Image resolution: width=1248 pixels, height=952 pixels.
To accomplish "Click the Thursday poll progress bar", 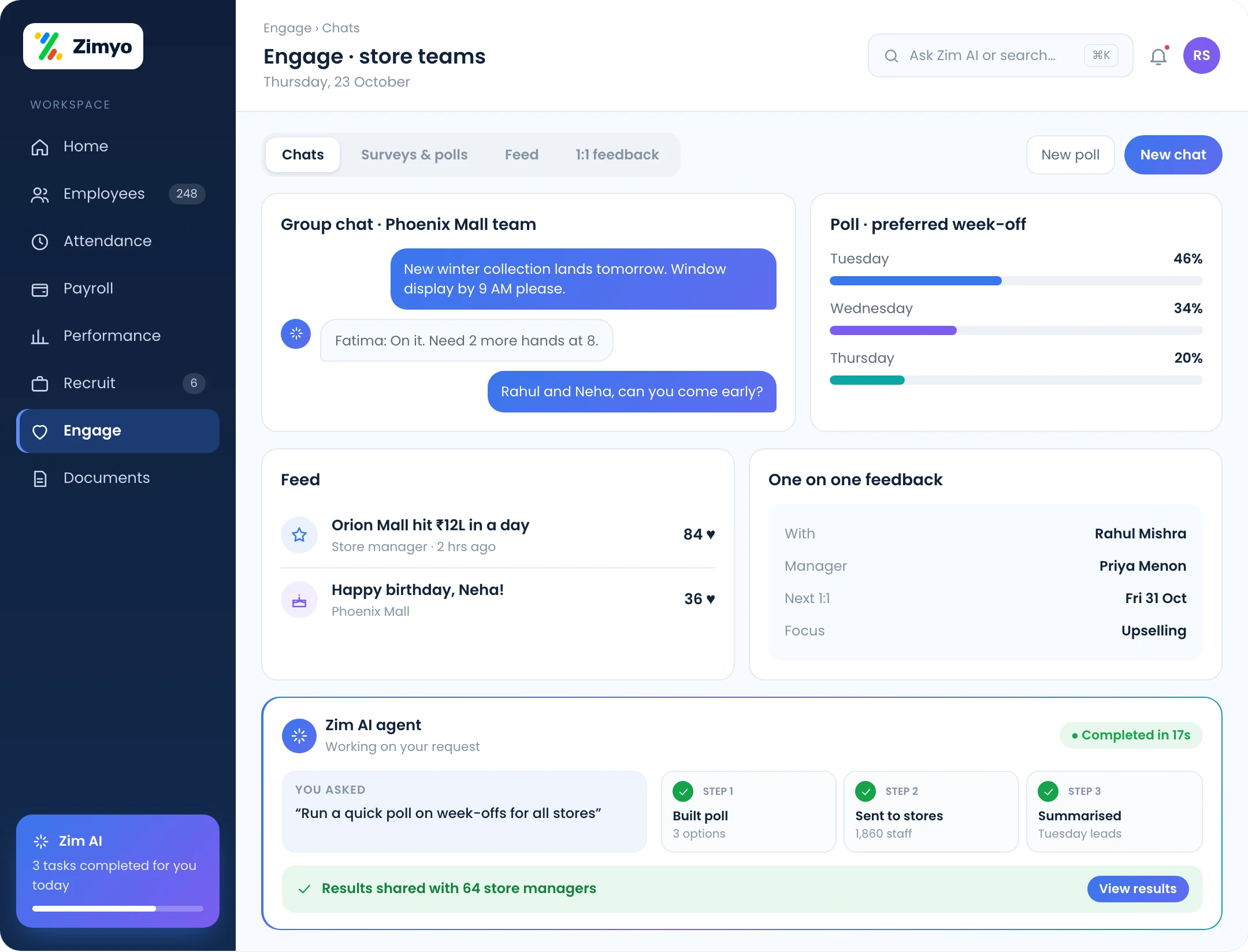I will pos(1016,380).
